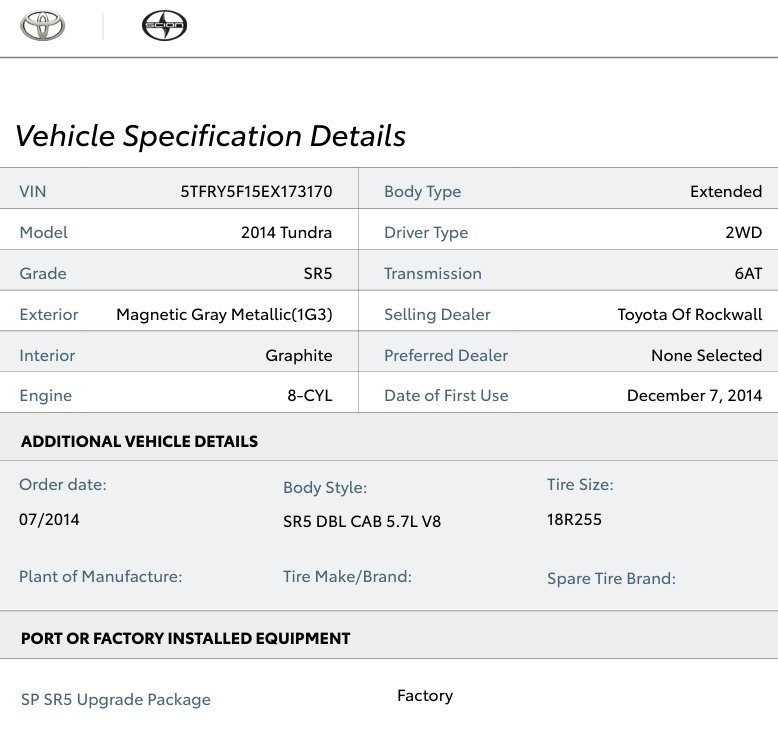Click 'PORT OR FACTORY INSTALLED EQUIPMENT' header
This screenshot has width=778, height=729.
[186, 639]
